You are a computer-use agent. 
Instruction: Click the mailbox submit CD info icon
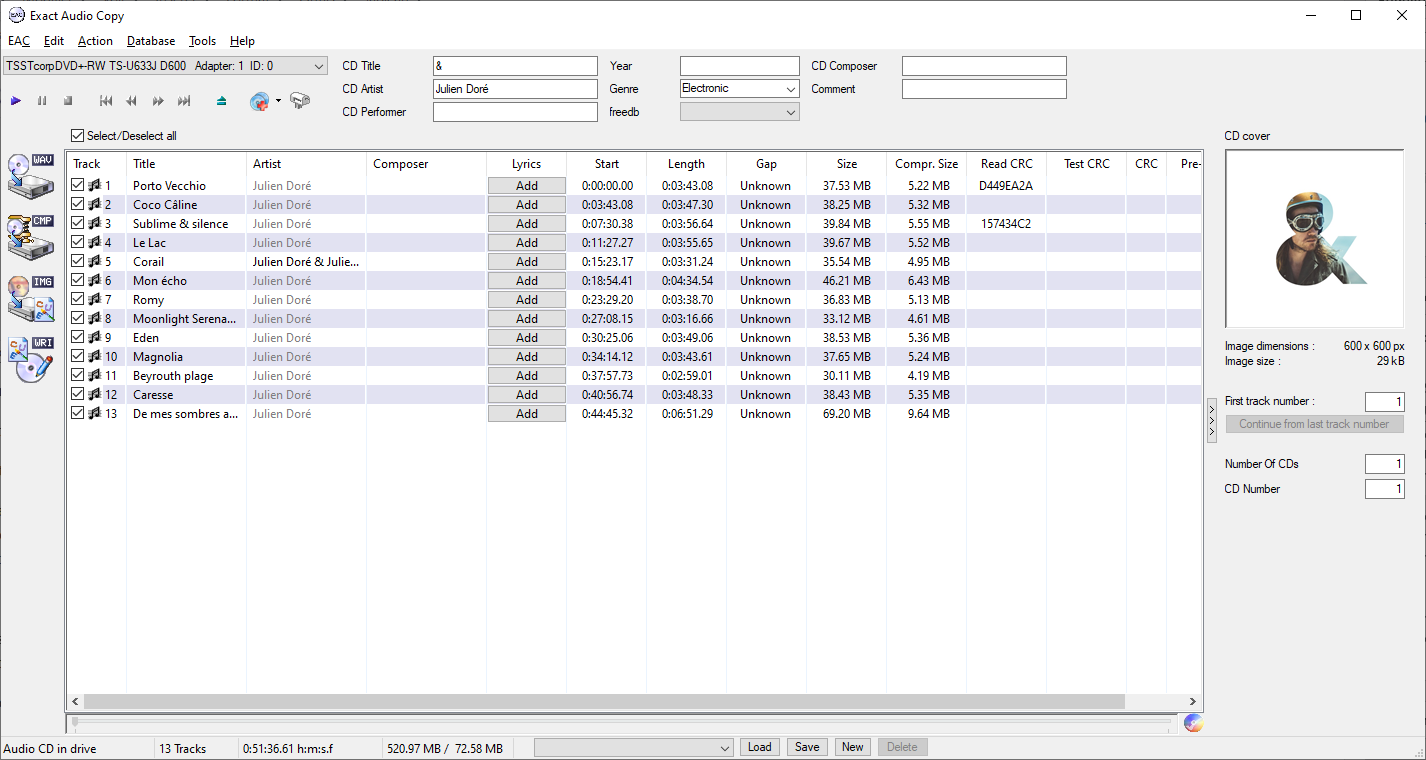(299, 101)
